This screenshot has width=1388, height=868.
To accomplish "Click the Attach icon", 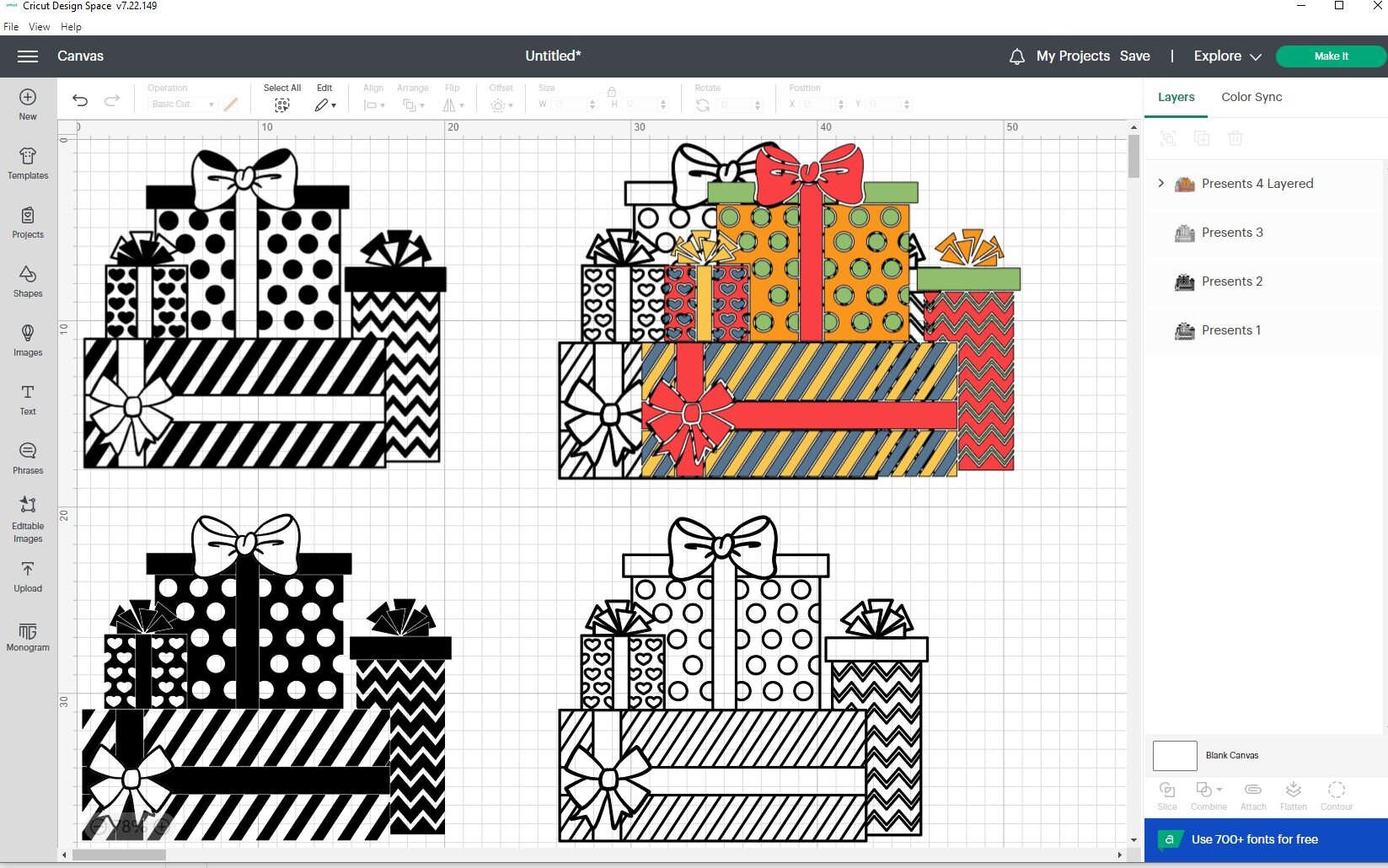I will click(x=1253, y=795).
